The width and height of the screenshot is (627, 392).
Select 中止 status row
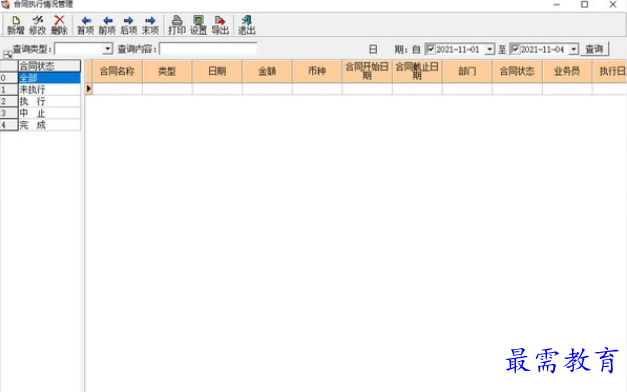(x=49, y=113)
